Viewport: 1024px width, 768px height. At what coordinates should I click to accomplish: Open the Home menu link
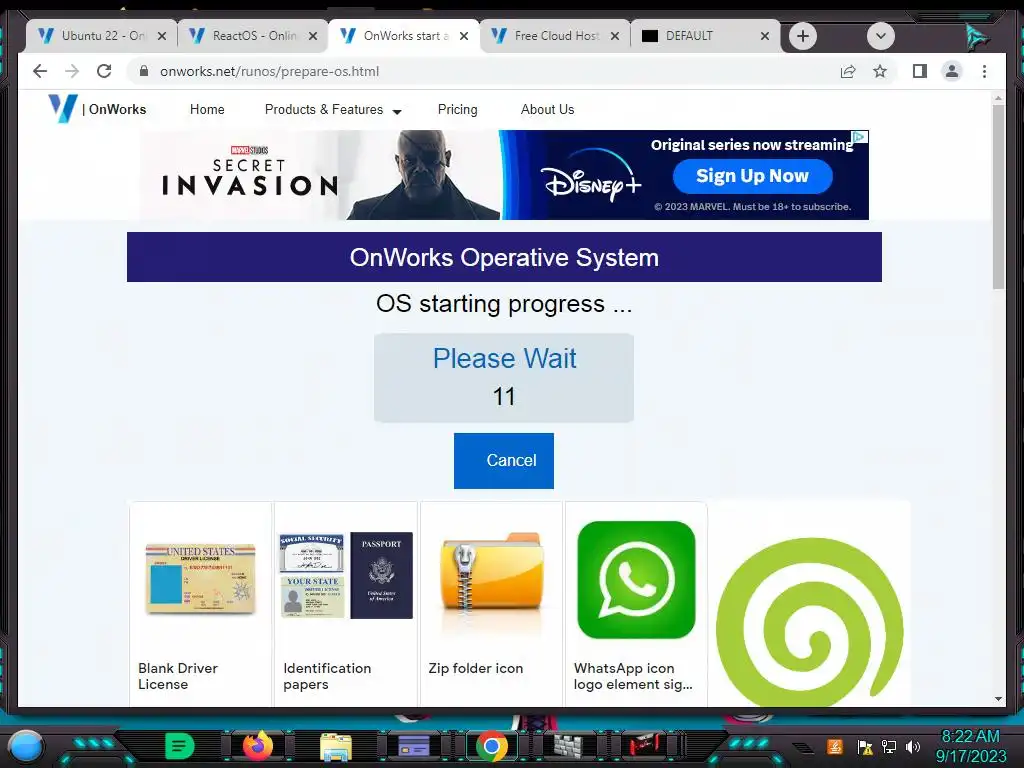pyautogui.click(x=207, y=110)
